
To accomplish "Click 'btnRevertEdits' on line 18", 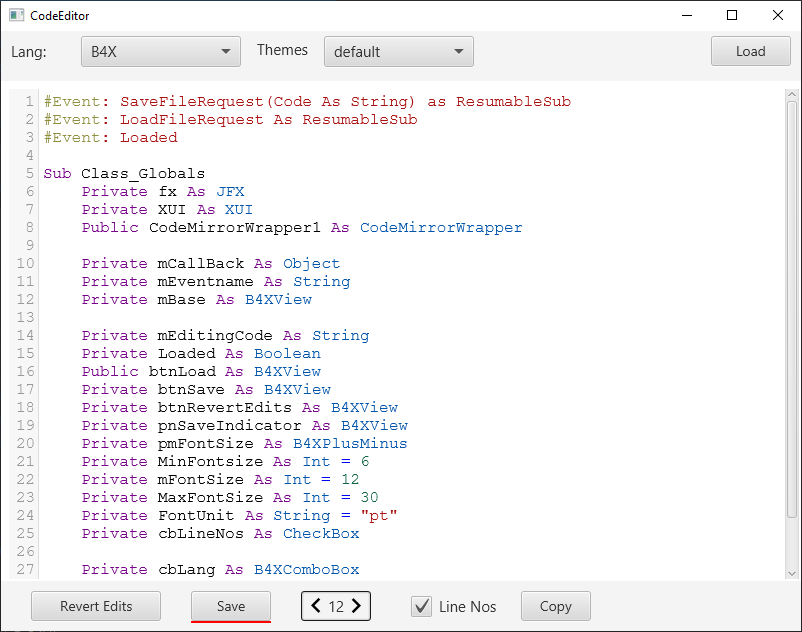I will pos(225,407).
